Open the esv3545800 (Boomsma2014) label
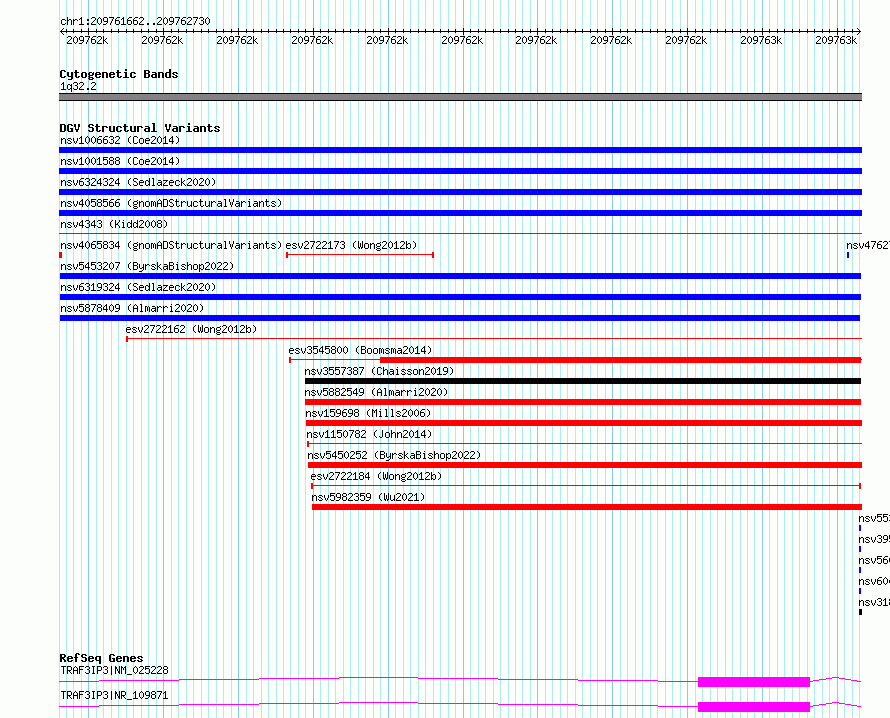Viewport: 890px width, 718px height. pyautogui.click(x=360, y=350)
